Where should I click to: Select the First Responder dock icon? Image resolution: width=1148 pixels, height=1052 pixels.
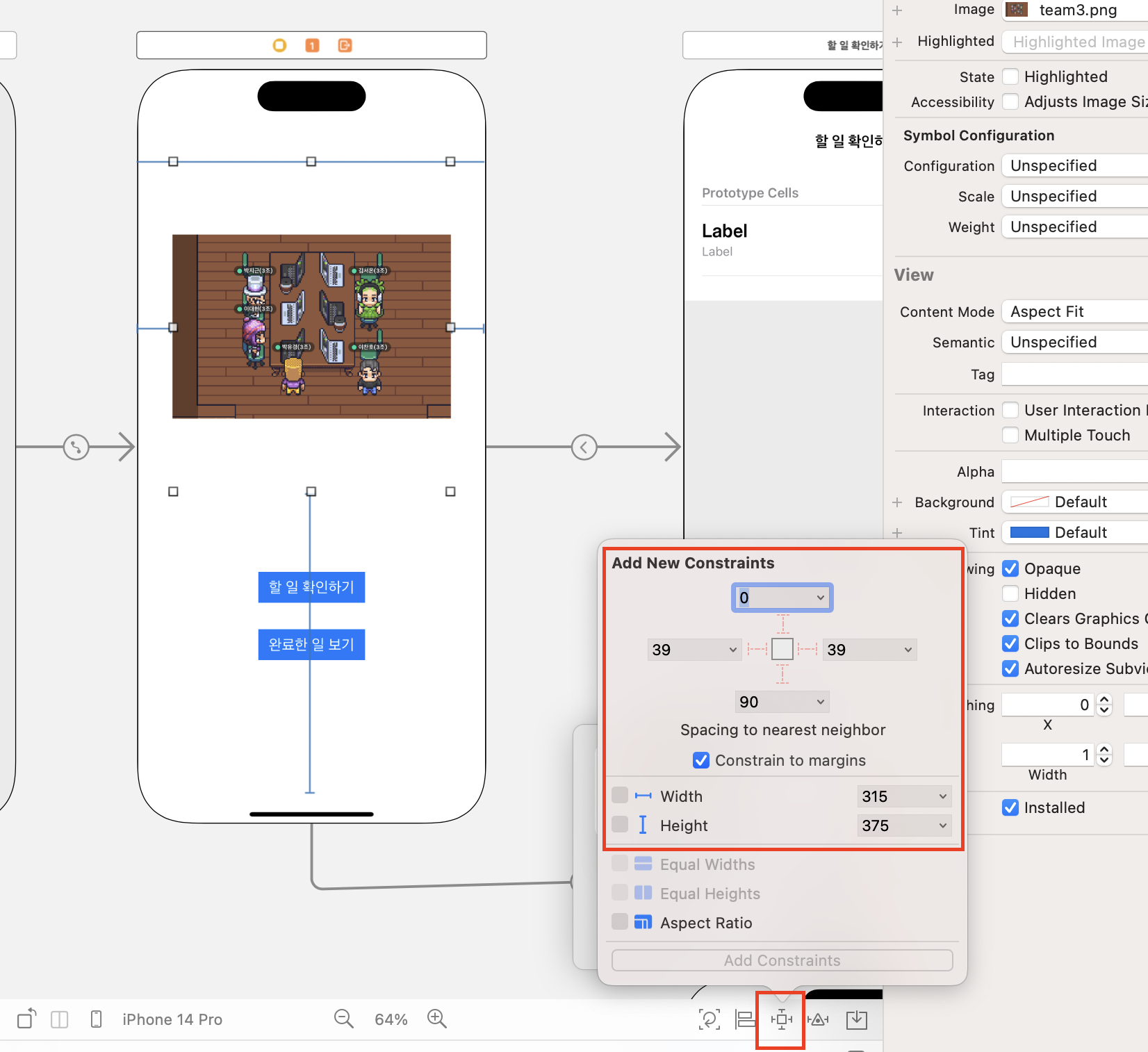[x=312, y=45]
